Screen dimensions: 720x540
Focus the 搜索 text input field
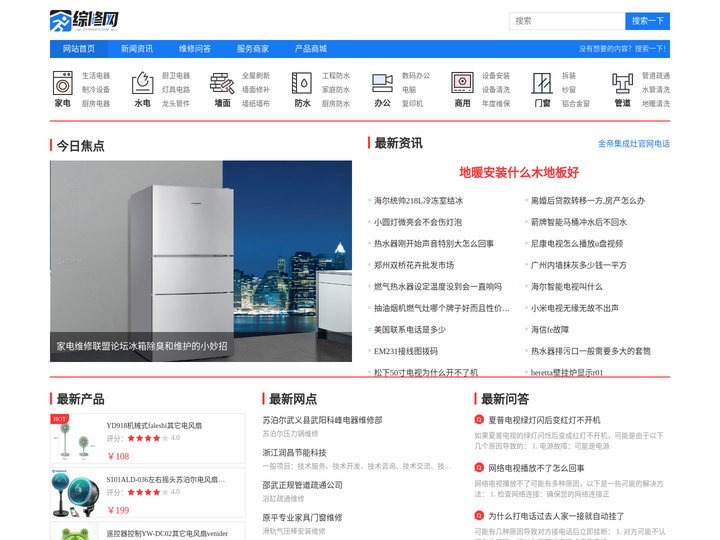[x=567, y=21]
